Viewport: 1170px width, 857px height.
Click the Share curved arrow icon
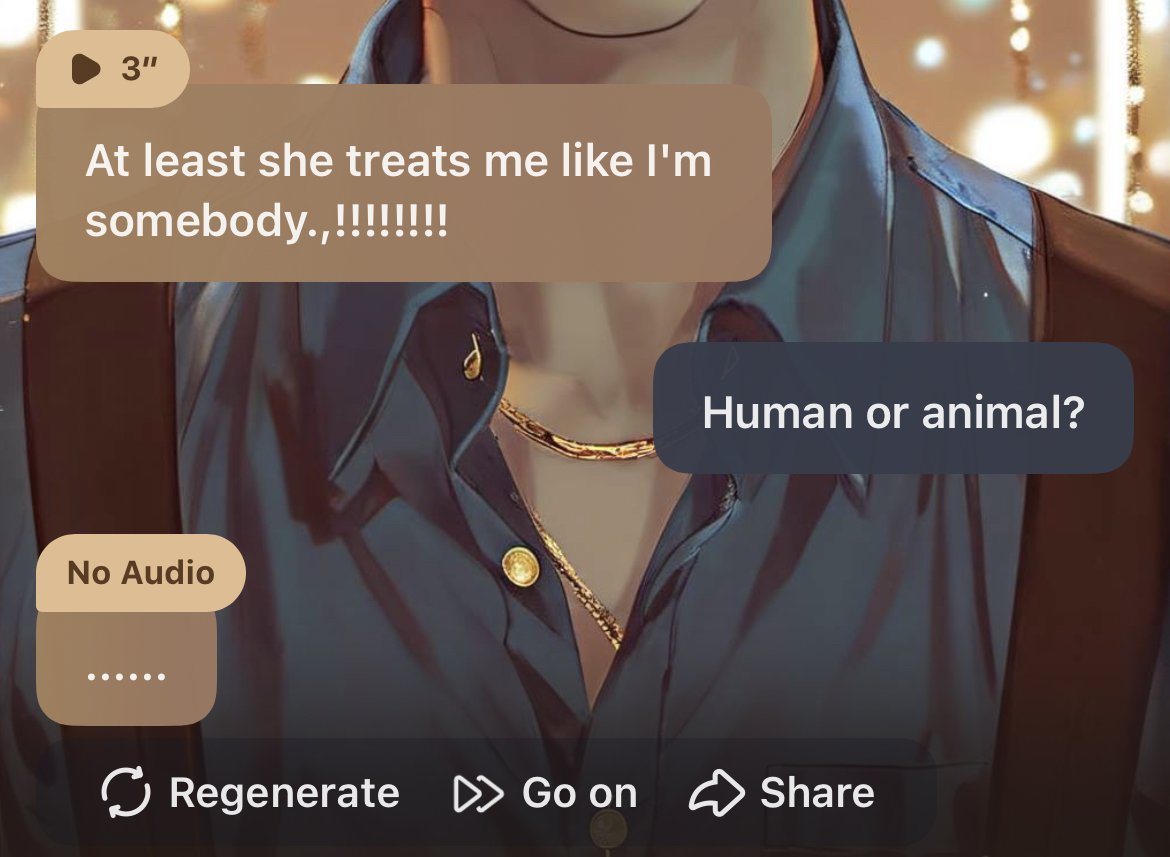tap(716, 792)
